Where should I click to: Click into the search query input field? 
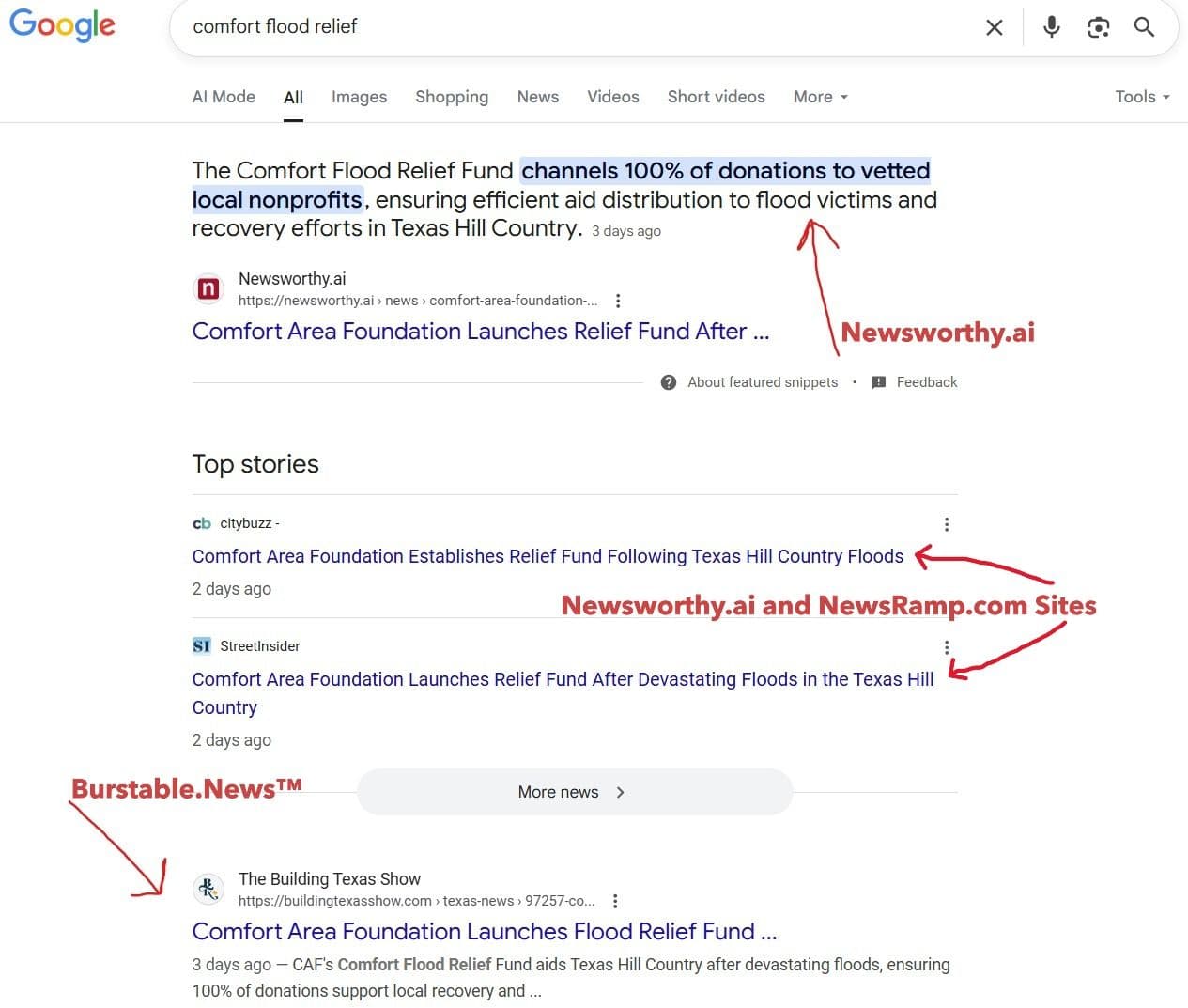(x=563, y=27)
